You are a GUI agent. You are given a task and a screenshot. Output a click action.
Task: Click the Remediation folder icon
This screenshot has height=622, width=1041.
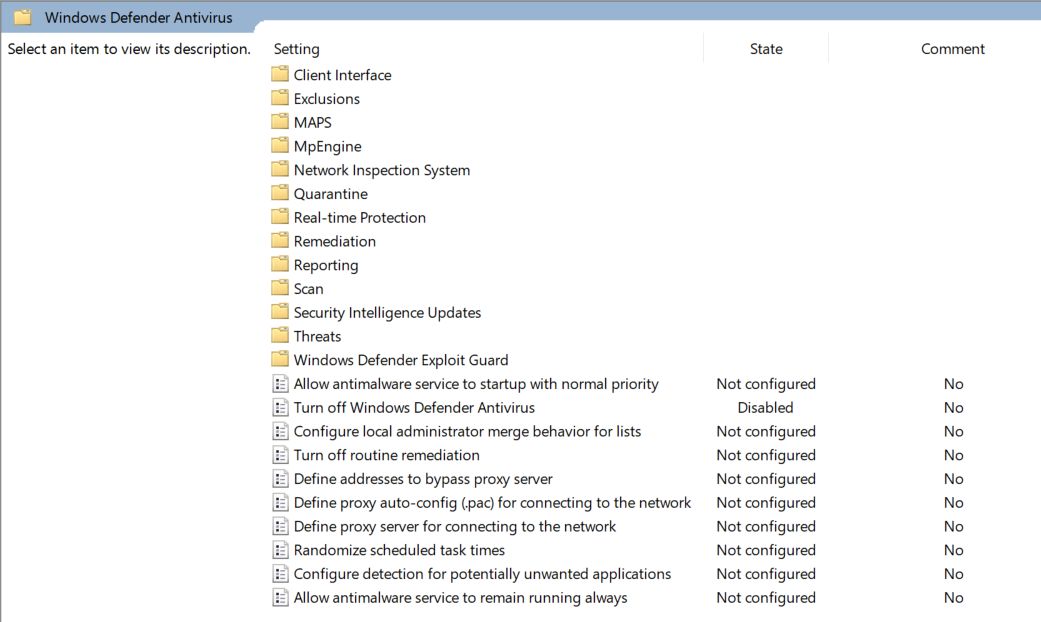pyautogui.click(x=280, y=240)
